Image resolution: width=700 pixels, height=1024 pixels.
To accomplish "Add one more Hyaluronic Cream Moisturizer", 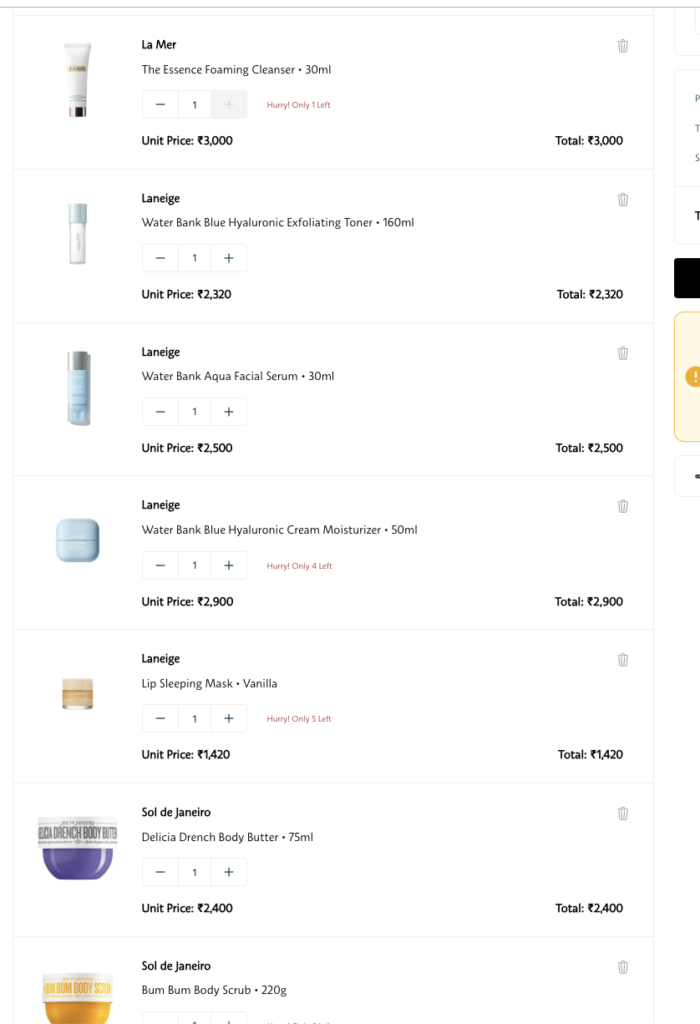I will pyautogui.click(x=229, y=565).
